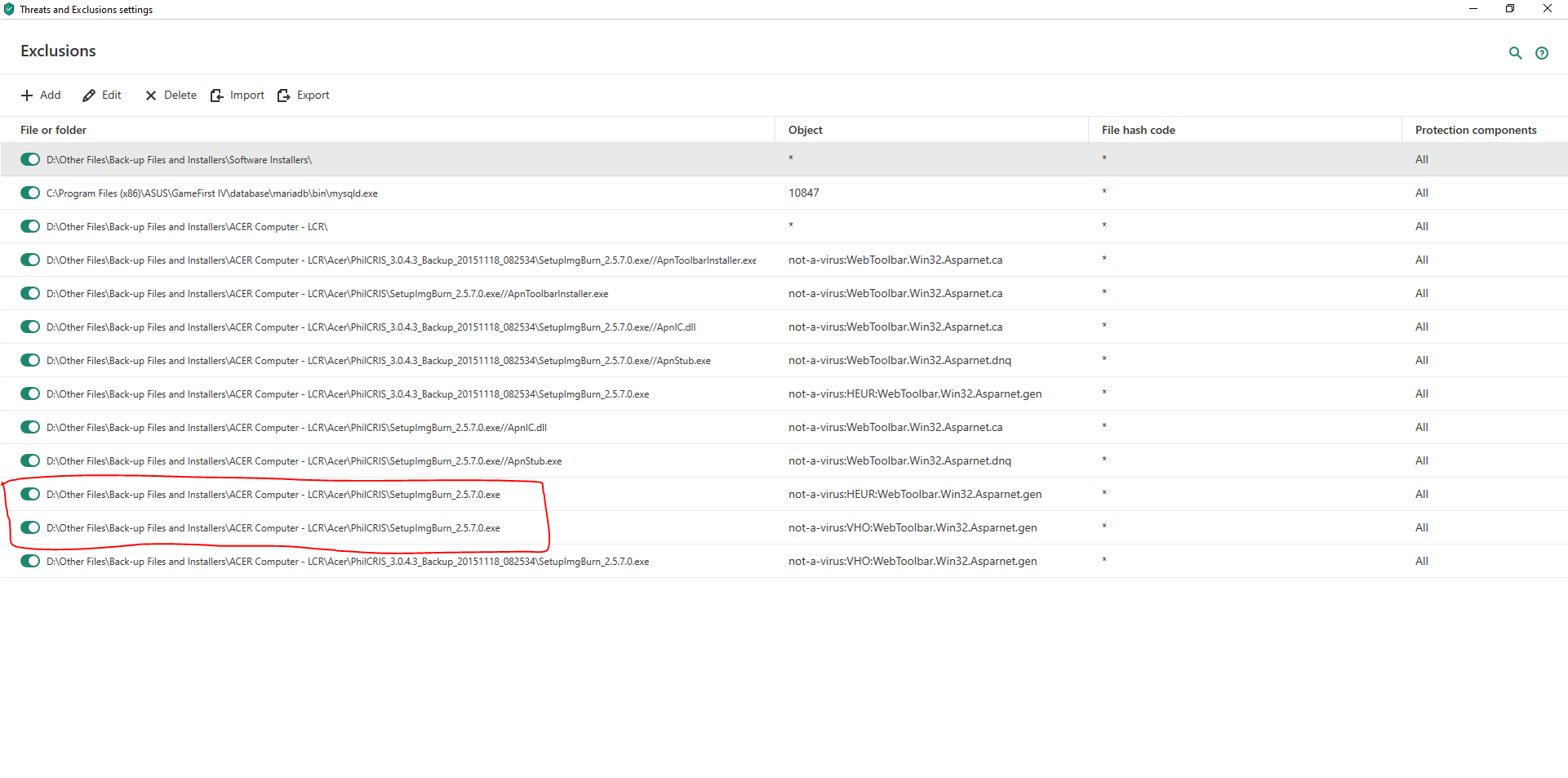Click the File hash code column header
Viewport: 1568px width, 778px height.
(x=1138, y=130)
